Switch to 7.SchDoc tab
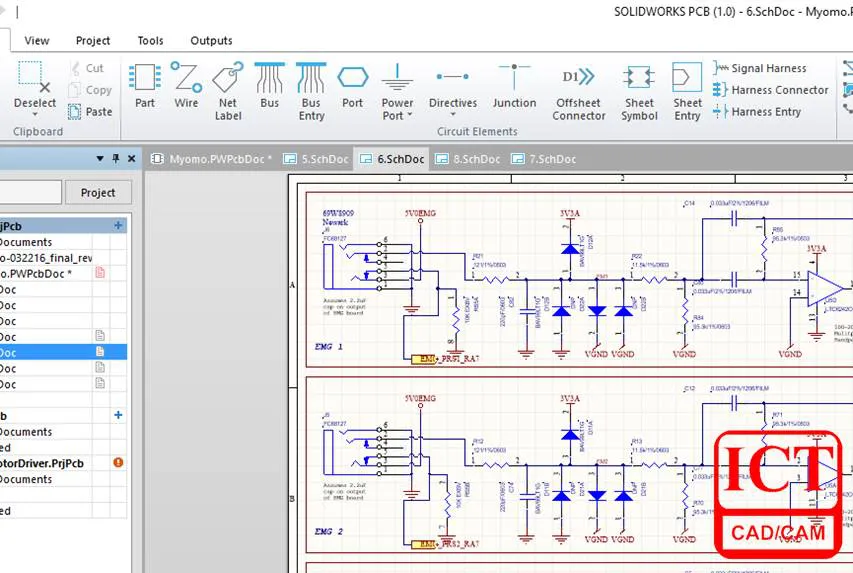The height and width of the screenshot is (573, 853). 543,159
